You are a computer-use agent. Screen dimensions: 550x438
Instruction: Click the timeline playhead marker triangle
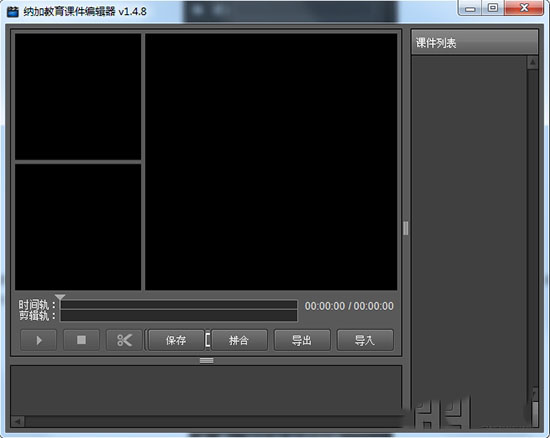coord(60,297)
